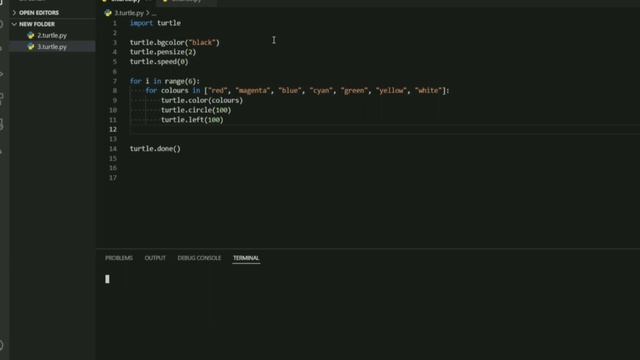Click the "magenta" string in the list

pos(253,91)
